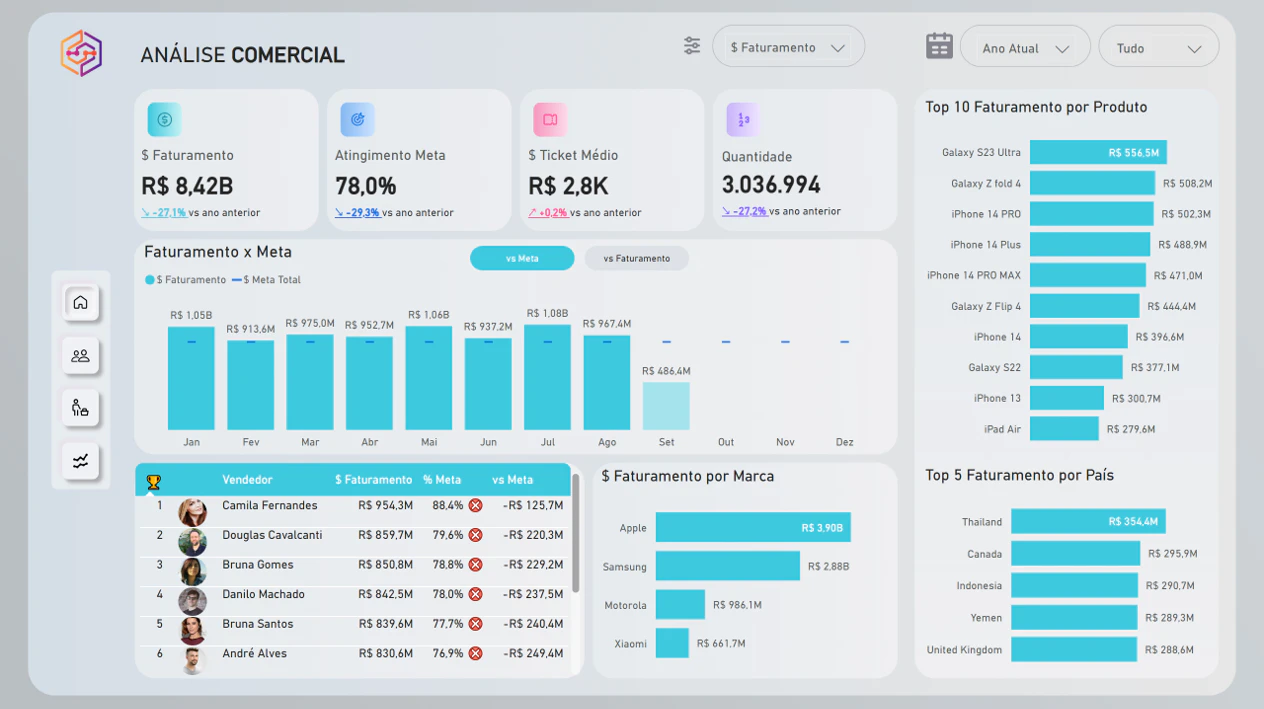Select the vs Meta toggle button
The width and height of the screenshot is (1264, 709).
(522, 258)
